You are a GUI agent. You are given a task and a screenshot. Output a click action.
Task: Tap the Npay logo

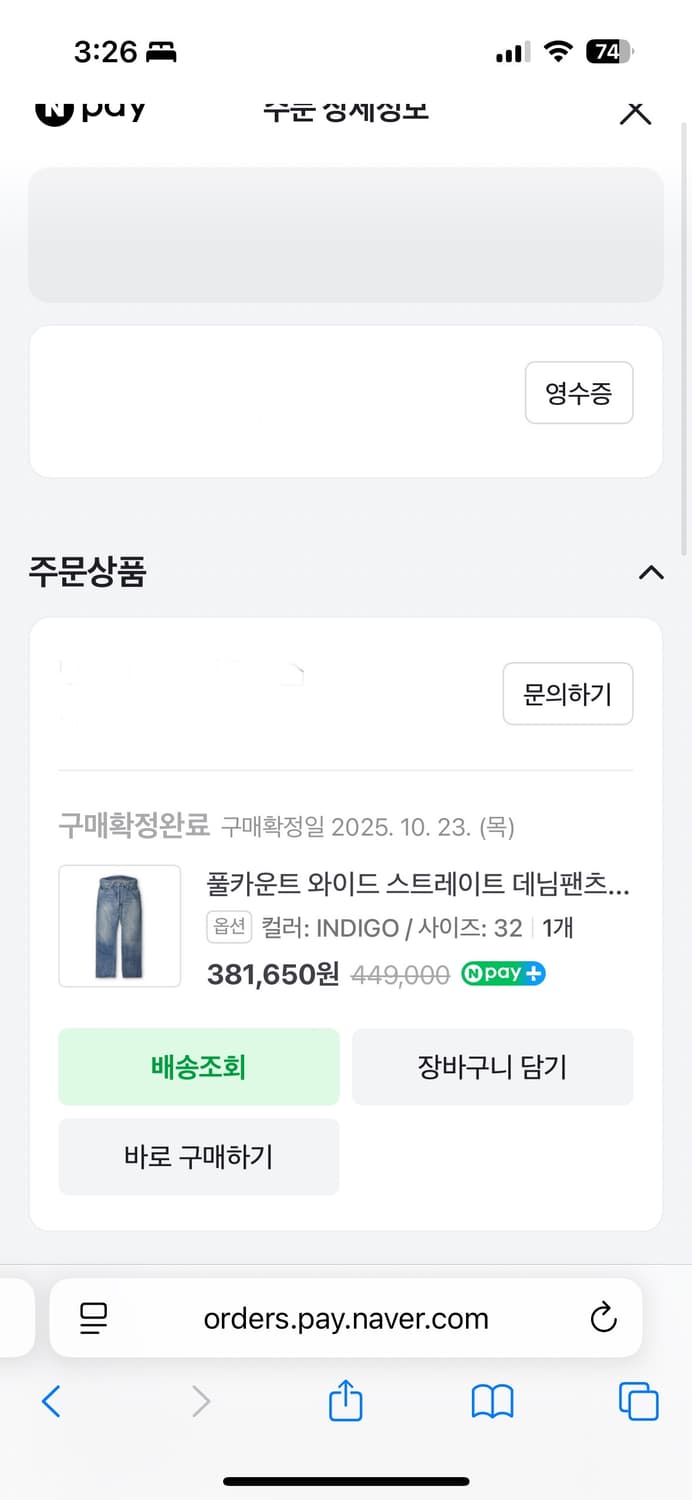click(x=91, y=110)
